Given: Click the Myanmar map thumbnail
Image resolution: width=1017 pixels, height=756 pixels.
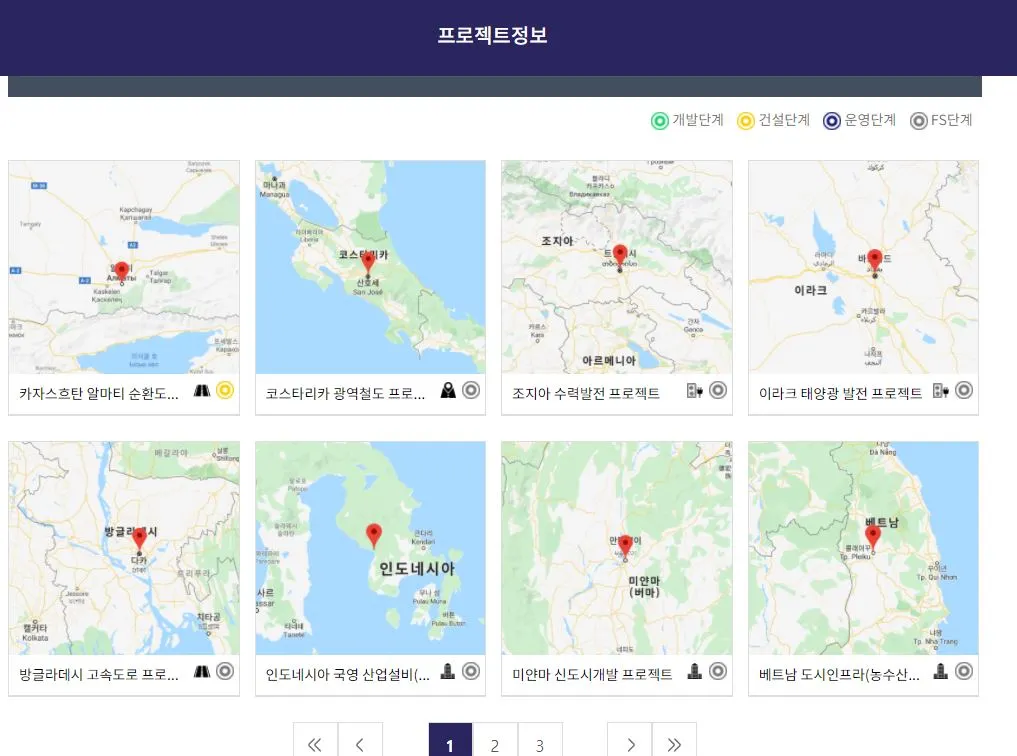Looking at the screenshot, I should pos(616,547).
